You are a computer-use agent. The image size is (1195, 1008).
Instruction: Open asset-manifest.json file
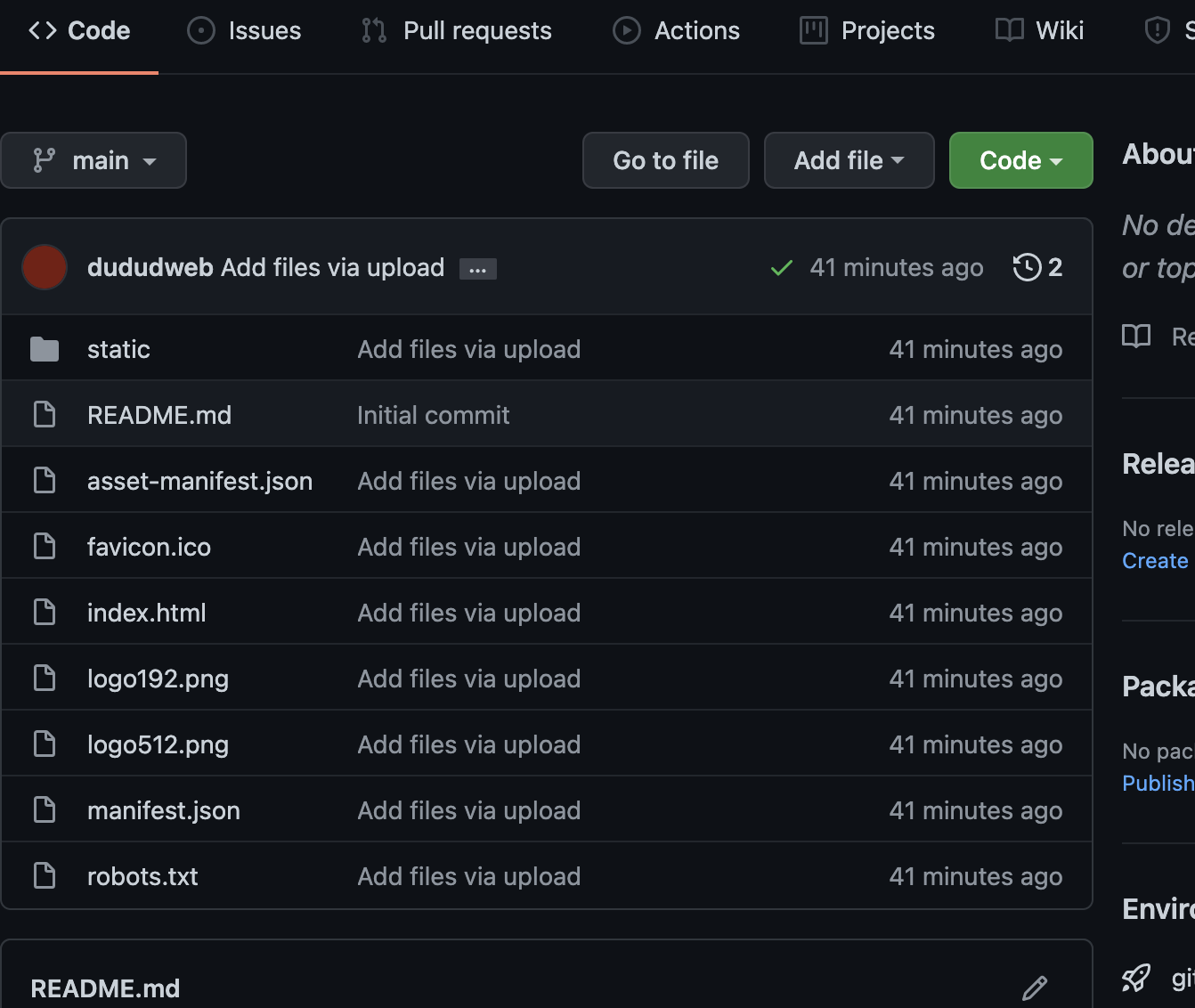point(199,481)
